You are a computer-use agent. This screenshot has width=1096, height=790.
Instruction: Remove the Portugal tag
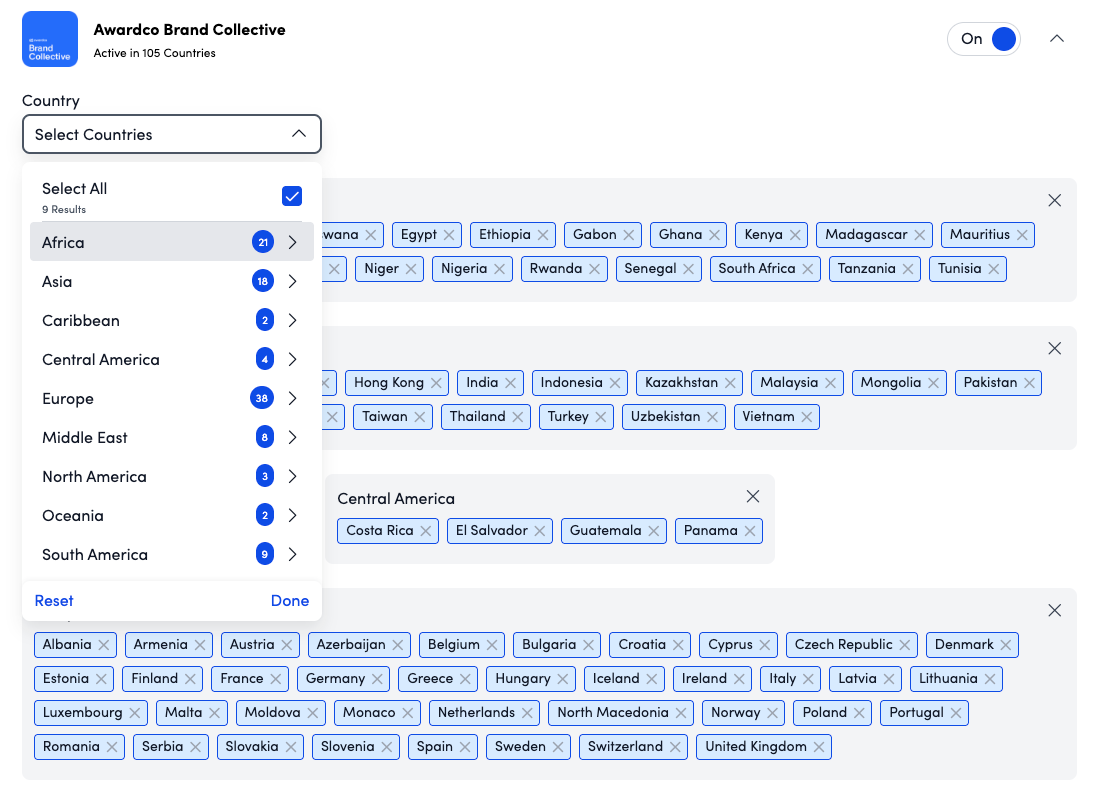(956, 713)
